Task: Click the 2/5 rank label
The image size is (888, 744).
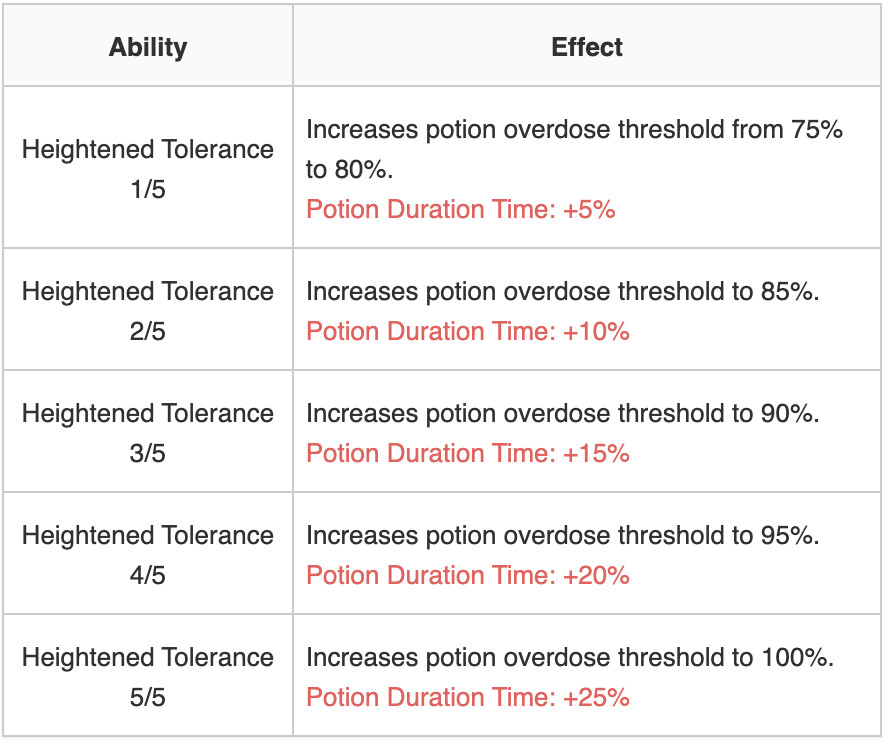Action: pyautogui.click(x=148, y=331)
